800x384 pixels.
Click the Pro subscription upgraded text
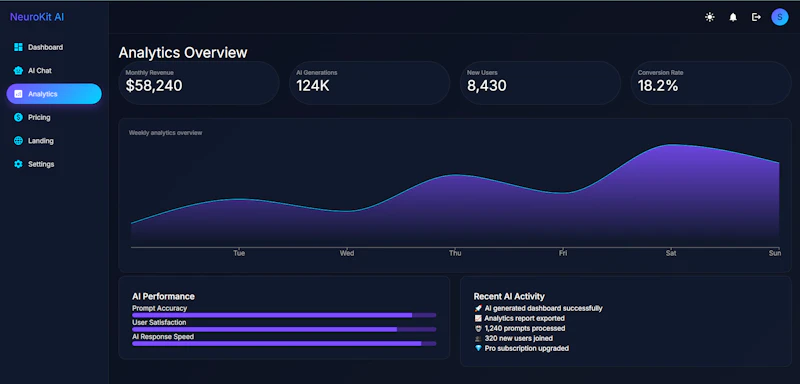click(527, 348)
